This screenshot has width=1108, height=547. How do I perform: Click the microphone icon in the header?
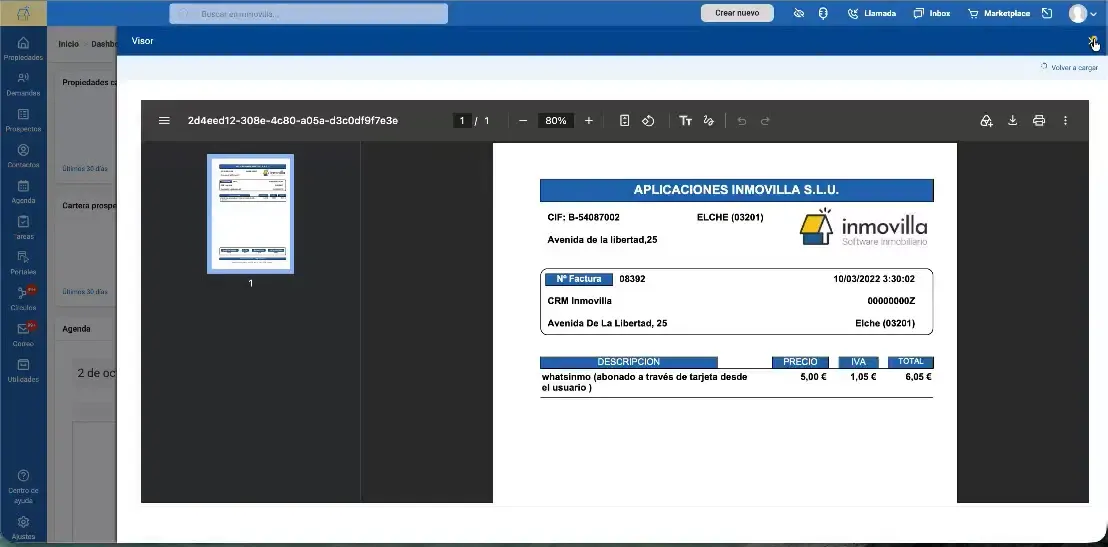[x=823, y=13]
